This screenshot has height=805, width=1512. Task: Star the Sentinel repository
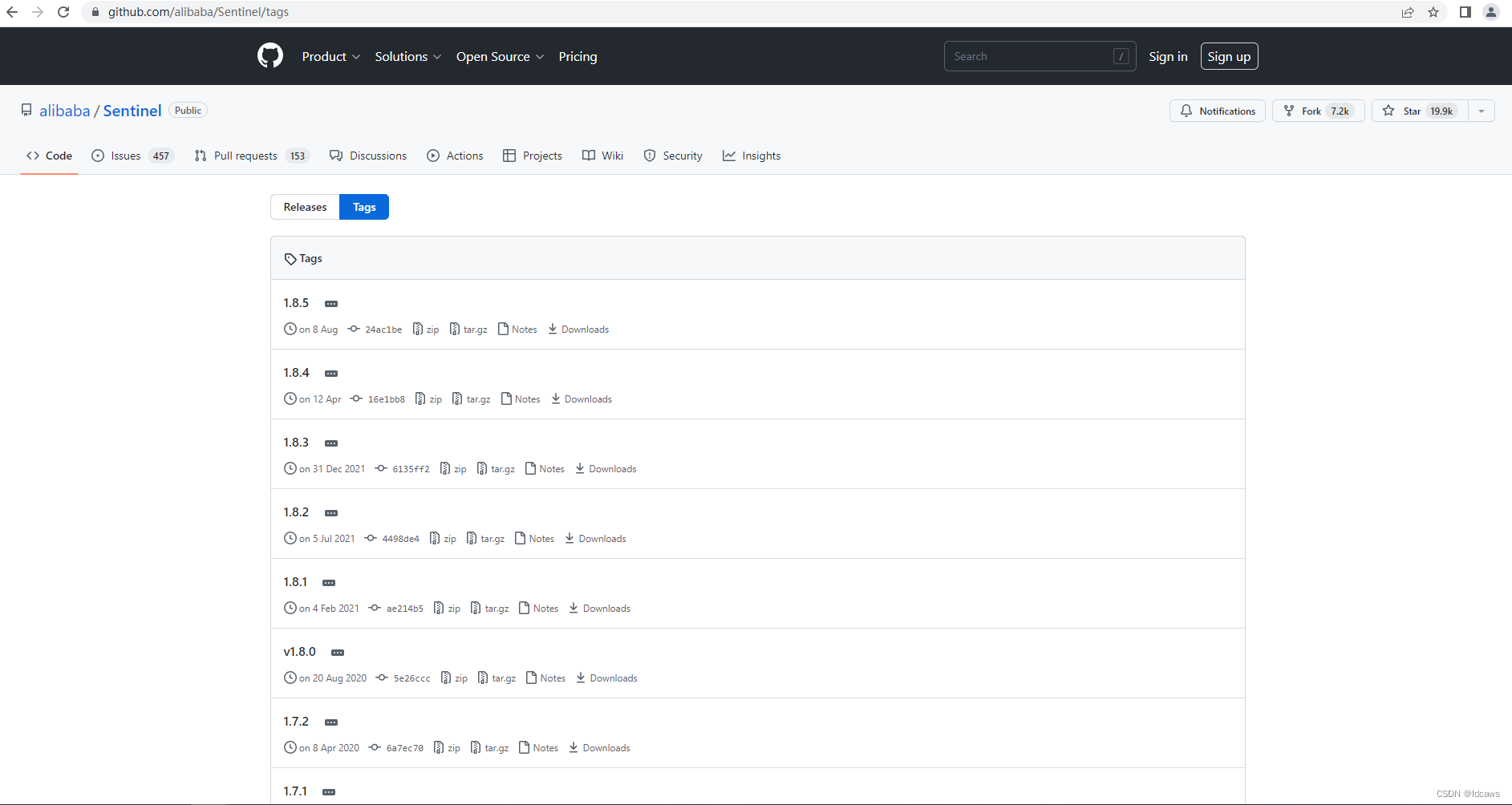[1421, 111]
